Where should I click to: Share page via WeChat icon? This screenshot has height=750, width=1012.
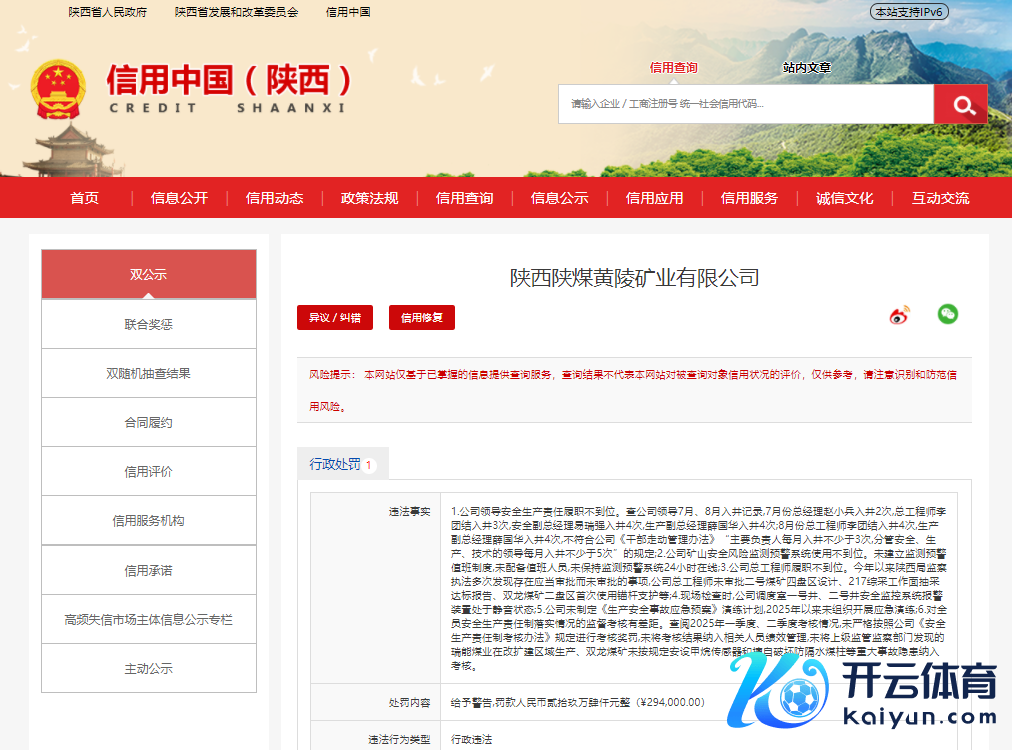947,314
